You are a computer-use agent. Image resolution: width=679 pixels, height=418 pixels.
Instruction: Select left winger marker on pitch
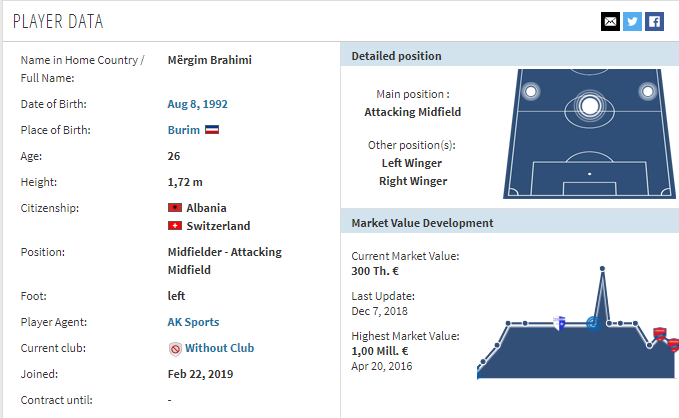531,91
